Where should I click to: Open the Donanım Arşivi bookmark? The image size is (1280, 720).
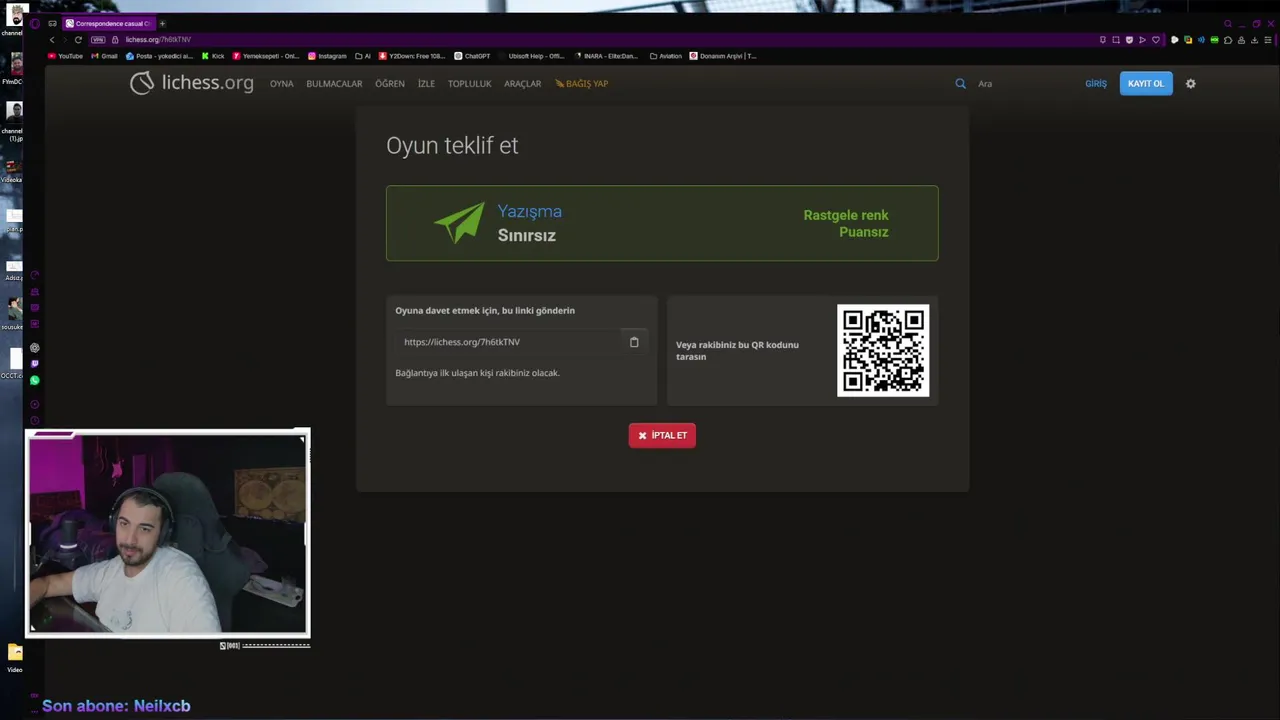724,56
